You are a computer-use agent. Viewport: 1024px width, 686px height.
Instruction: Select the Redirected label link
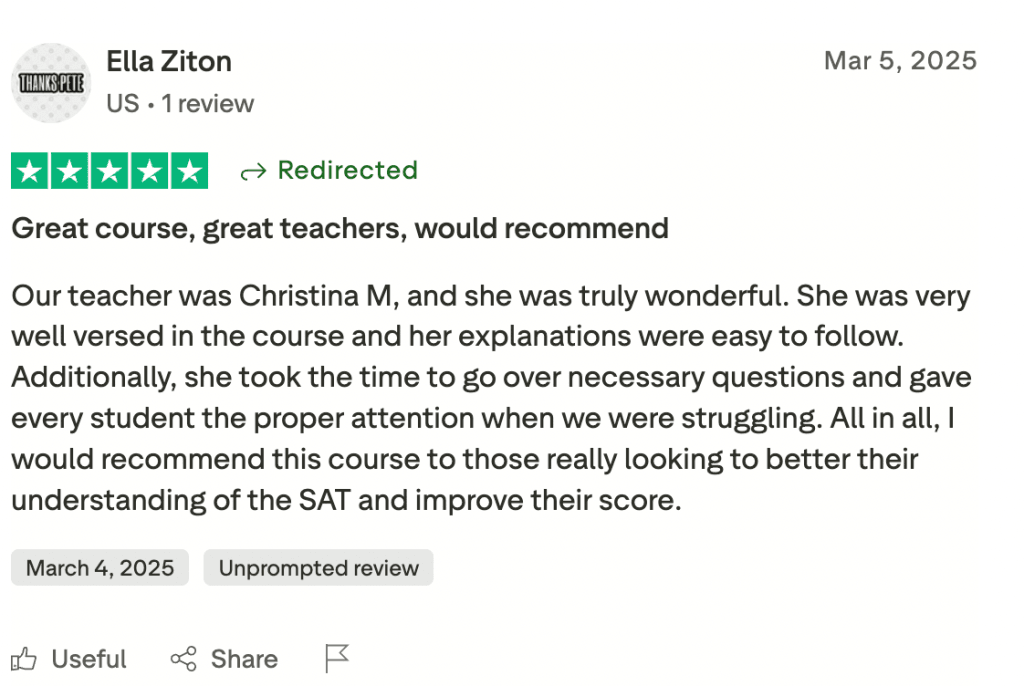[347, 170]
